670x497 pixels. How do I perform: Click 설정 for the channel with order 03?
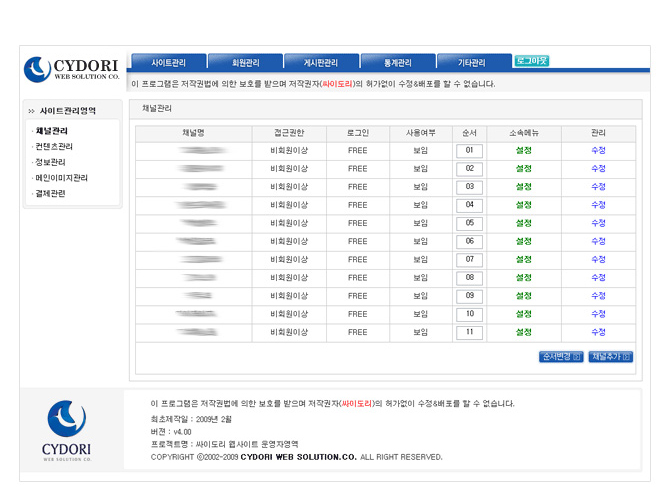click(523, 187)
